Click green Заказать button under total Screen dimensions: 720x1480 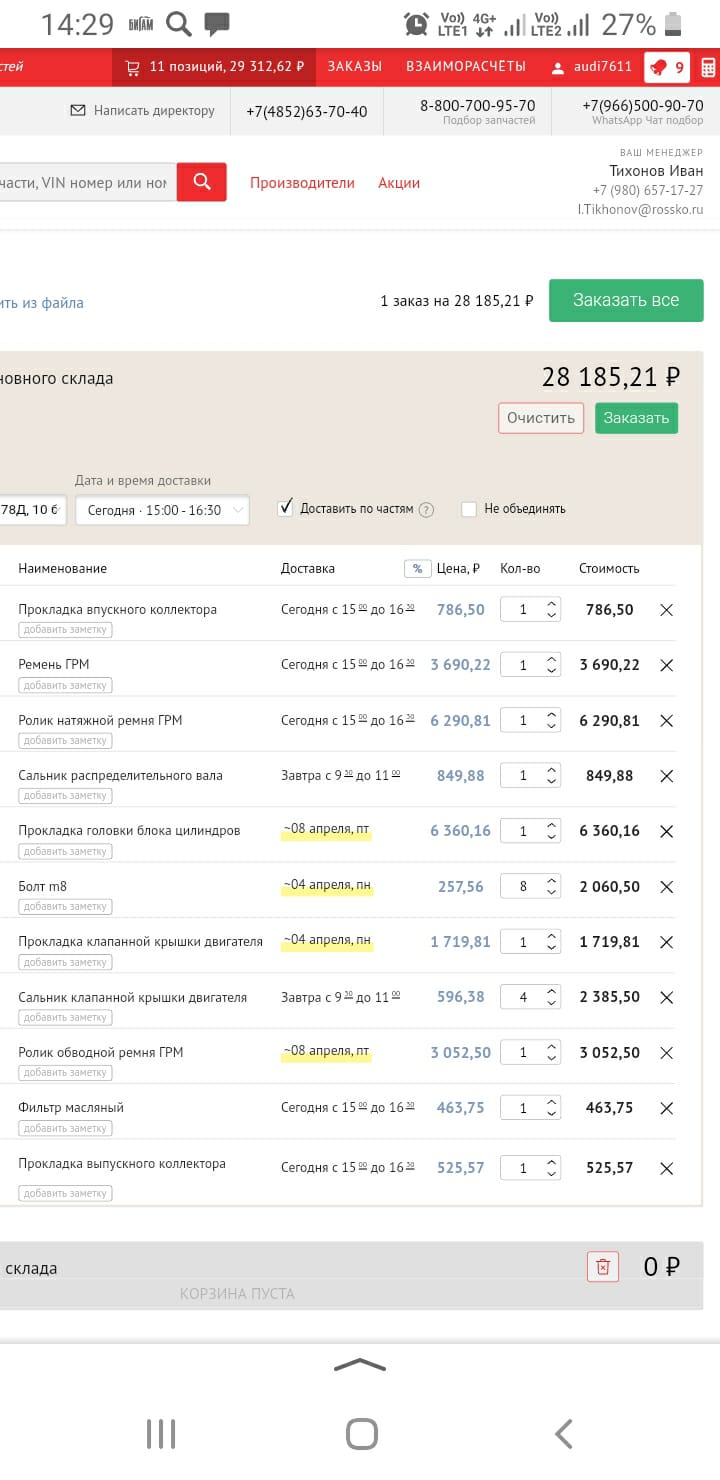pyautogui.click(x=636, y=418)
